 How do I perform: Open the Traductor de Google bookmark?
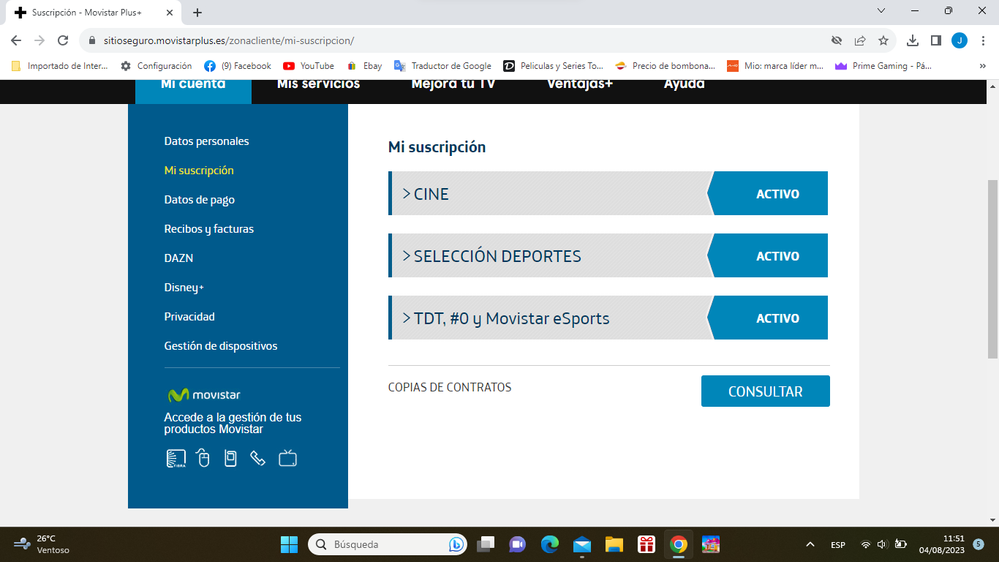click(x=443, y=66)
